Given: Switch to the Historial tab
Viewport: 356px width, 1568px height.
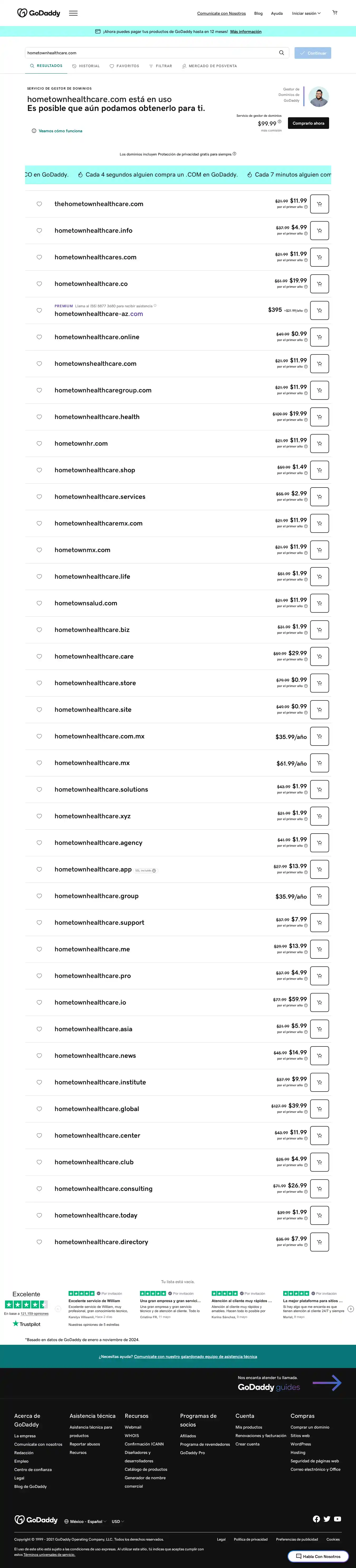Looking at the screenshot, I should (x=86, y=66).
